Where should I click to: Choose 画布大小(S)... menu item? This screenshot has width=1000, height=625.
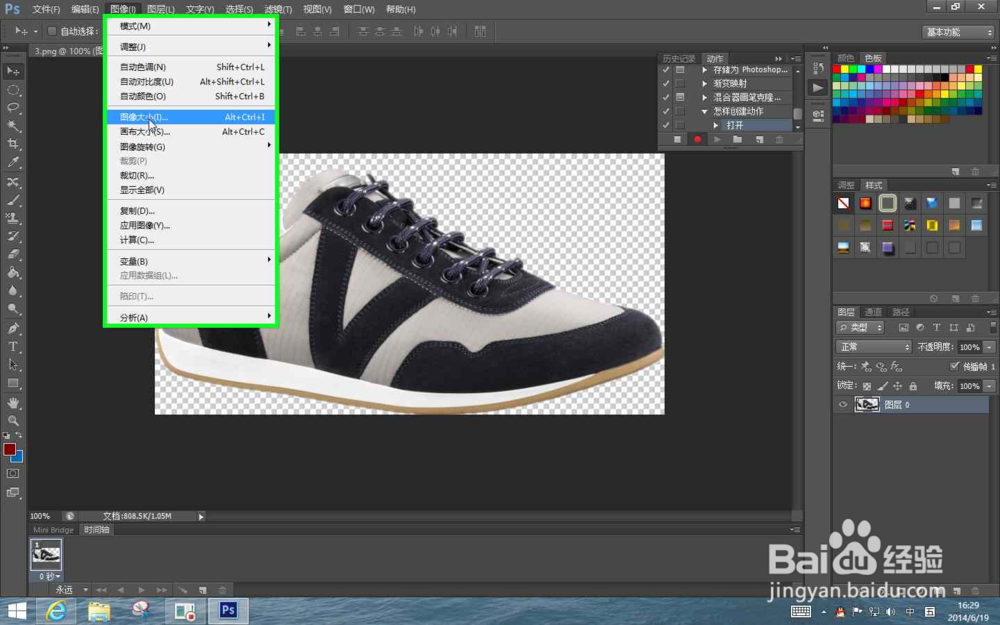(x=191, y=132)
